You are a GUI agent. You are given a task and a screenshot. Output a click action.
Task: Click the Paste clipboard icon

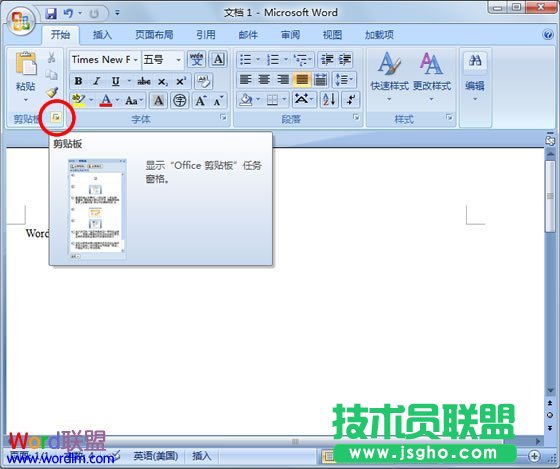26,63
